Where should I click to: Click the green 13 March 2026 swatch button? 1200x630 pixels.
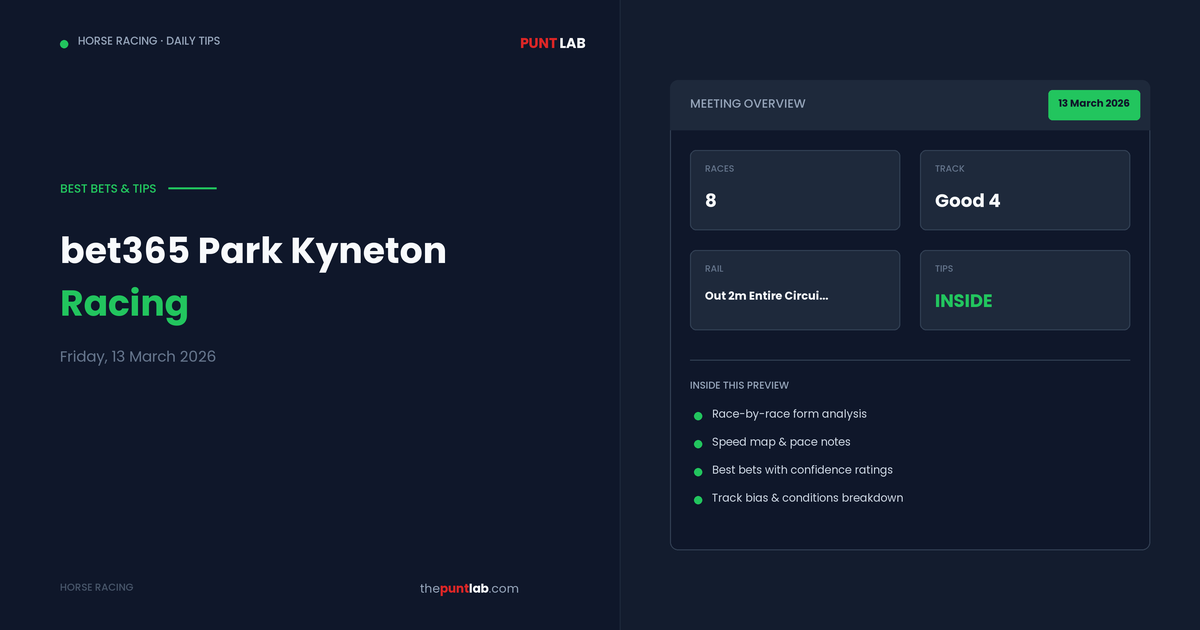click(1094, 104)
